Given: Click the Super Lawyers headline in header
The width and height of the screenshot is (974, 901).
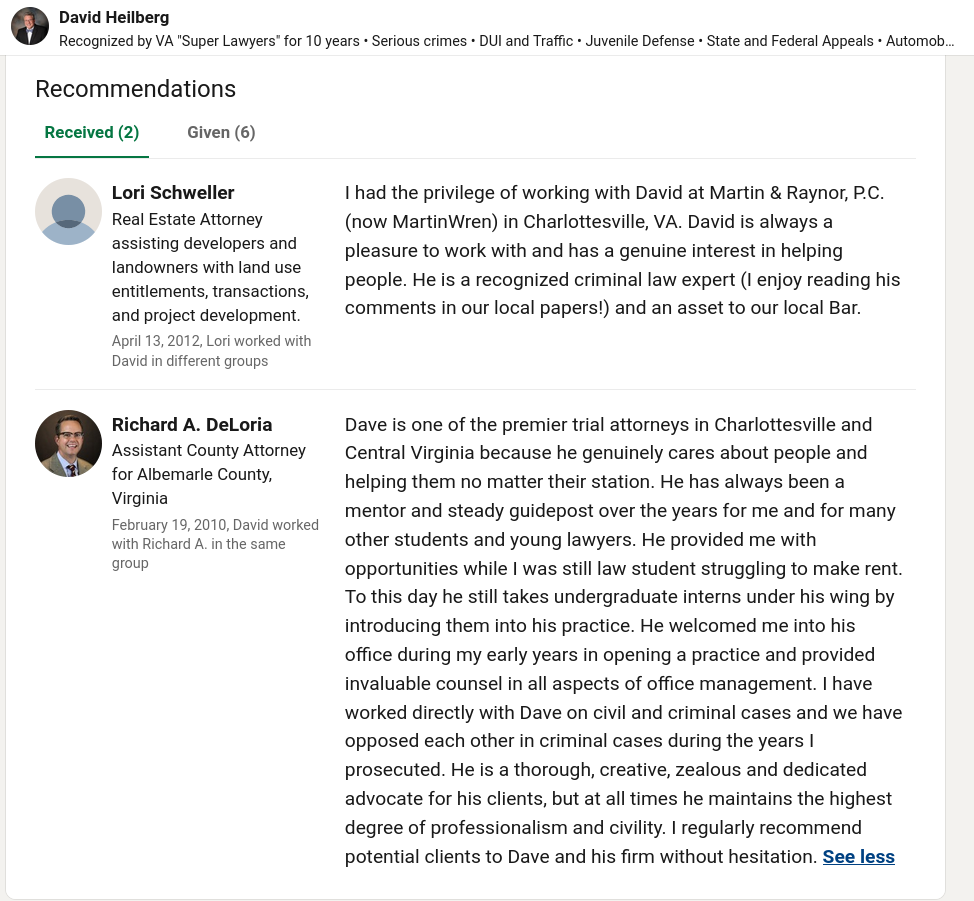Looking at the screenshot, I should (x=506, y=41).
